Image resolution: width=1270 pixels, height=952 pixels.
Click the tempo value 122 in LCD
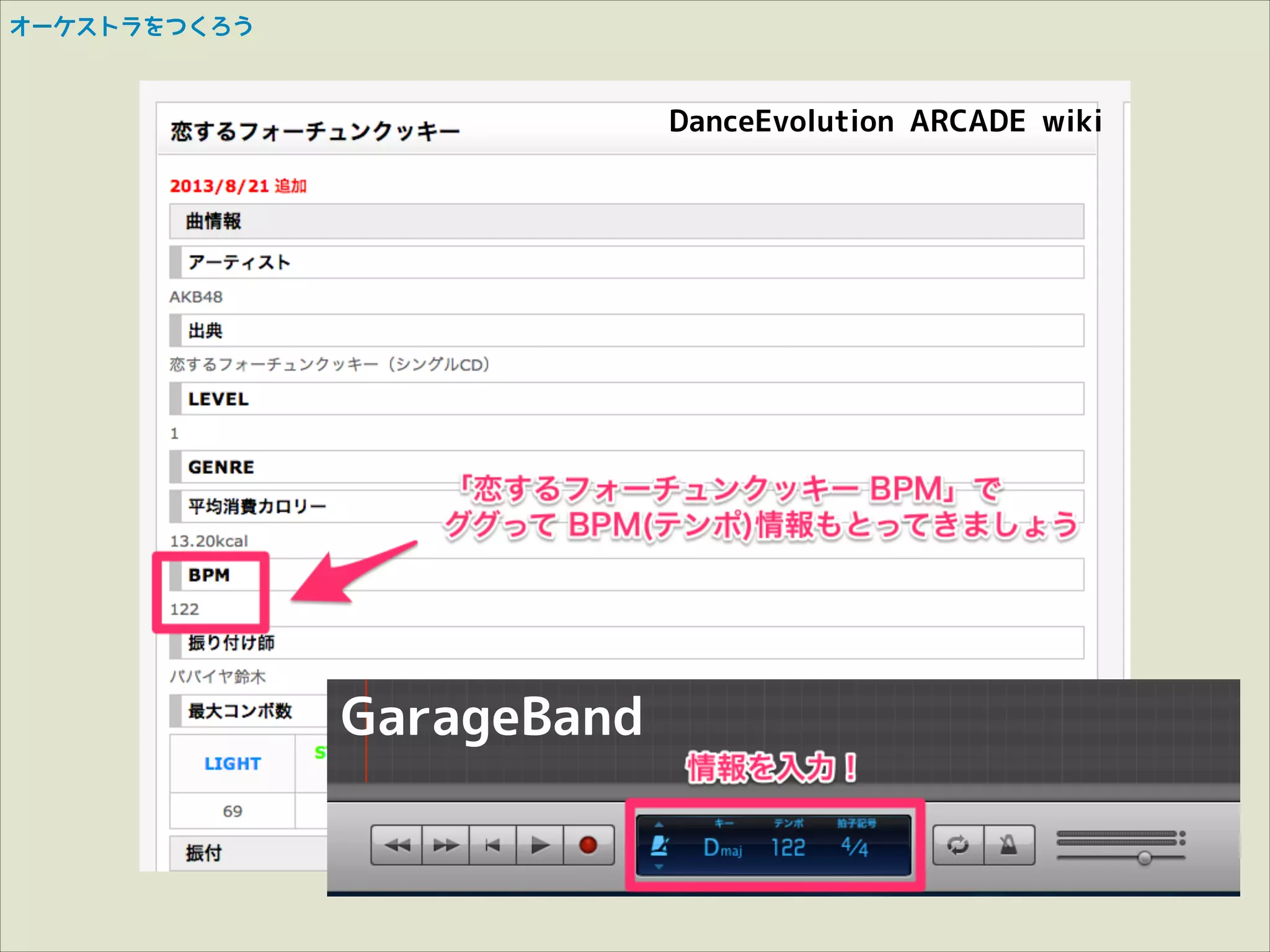point(788,847)
